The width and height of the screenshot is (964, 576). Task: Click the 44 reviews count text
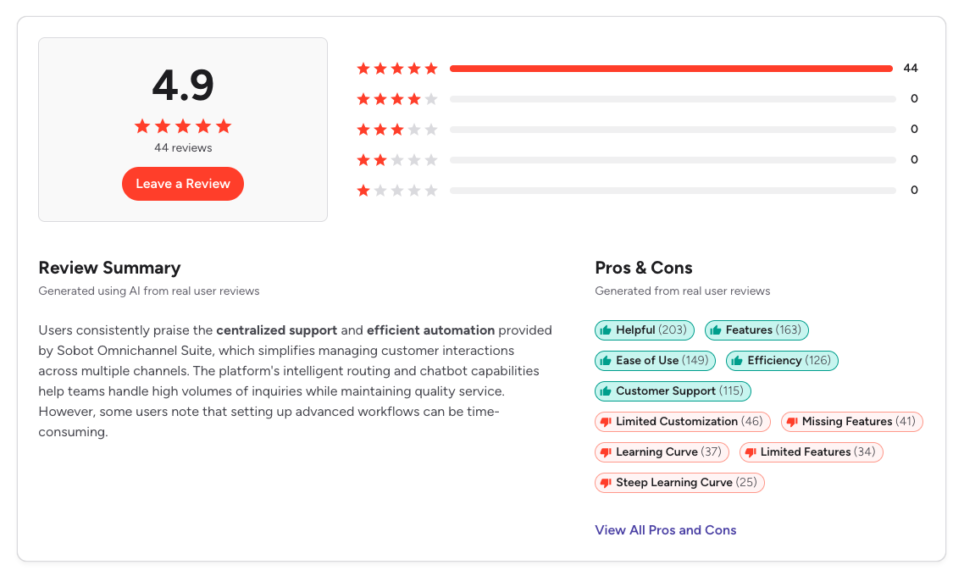tap(183, 148)
